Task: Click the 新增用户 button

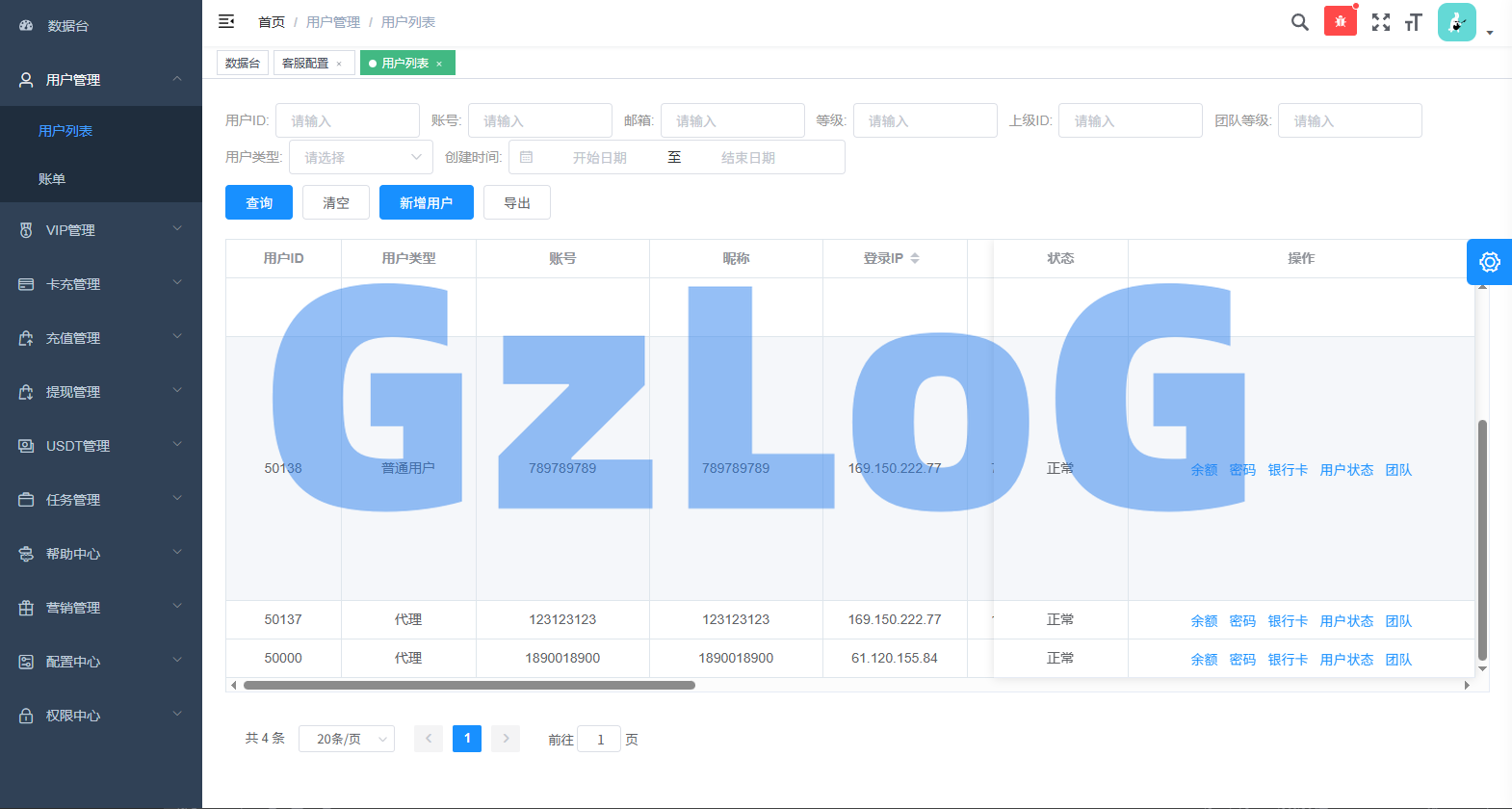Action: coord(426,203)
